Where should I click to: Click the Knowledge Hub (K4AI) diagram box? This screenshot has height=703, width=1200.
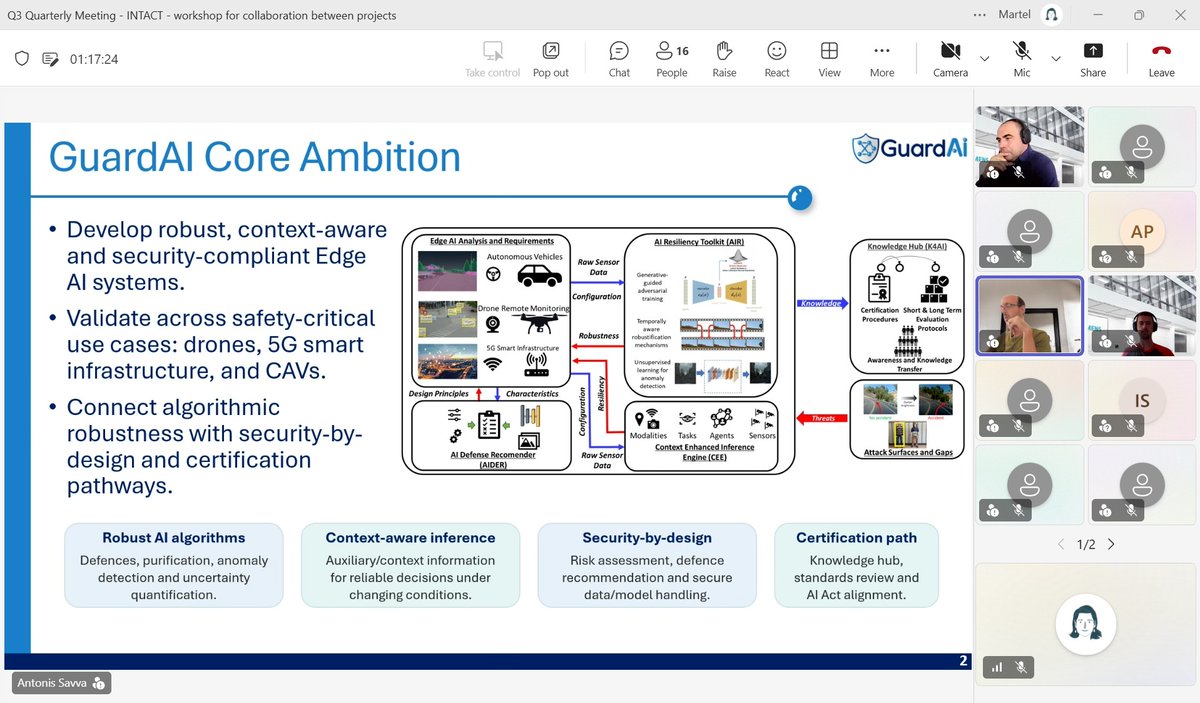(x=905, y=305)
